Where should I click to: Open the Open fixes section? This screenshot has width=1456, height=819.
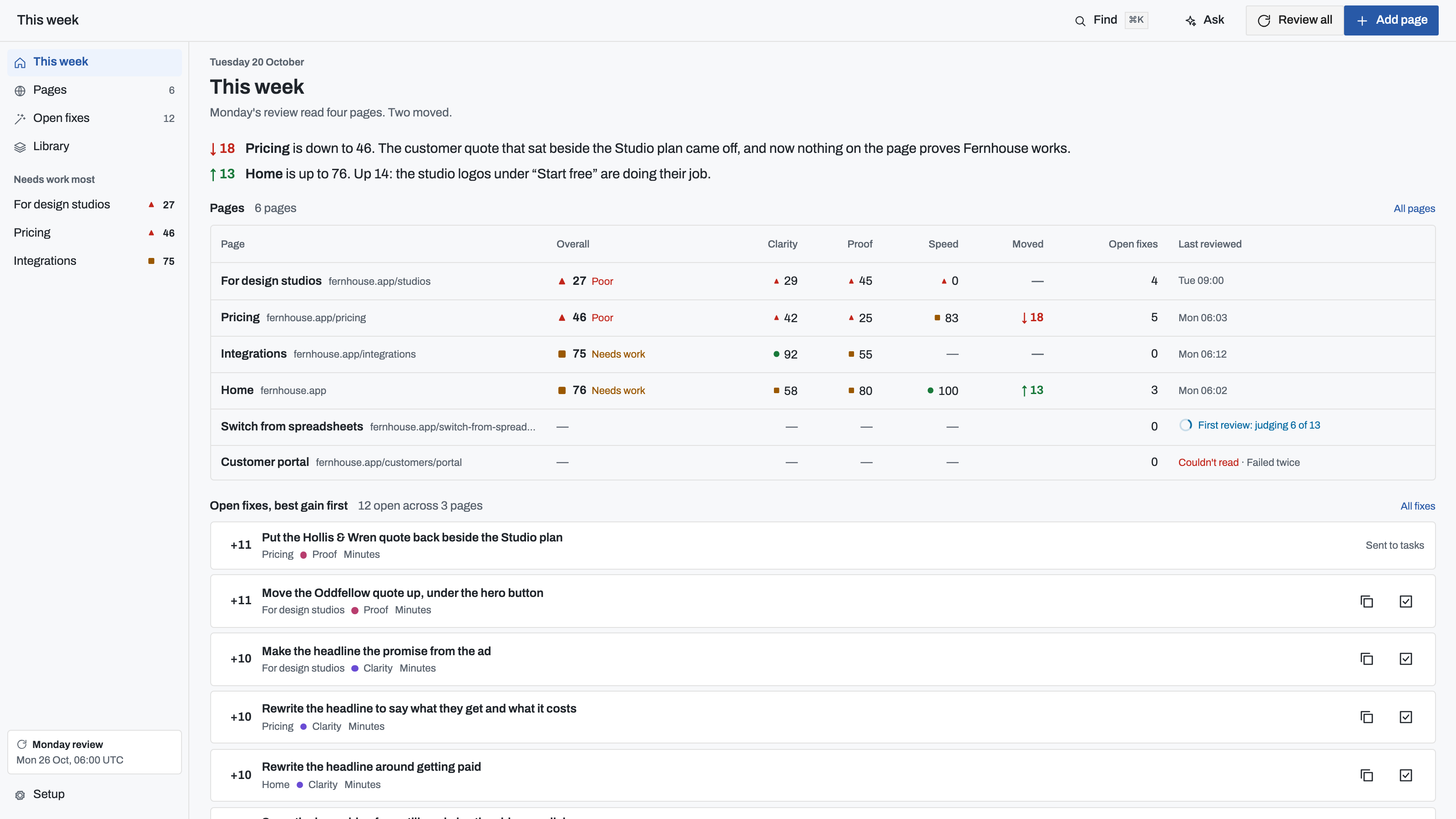(94, 119)
